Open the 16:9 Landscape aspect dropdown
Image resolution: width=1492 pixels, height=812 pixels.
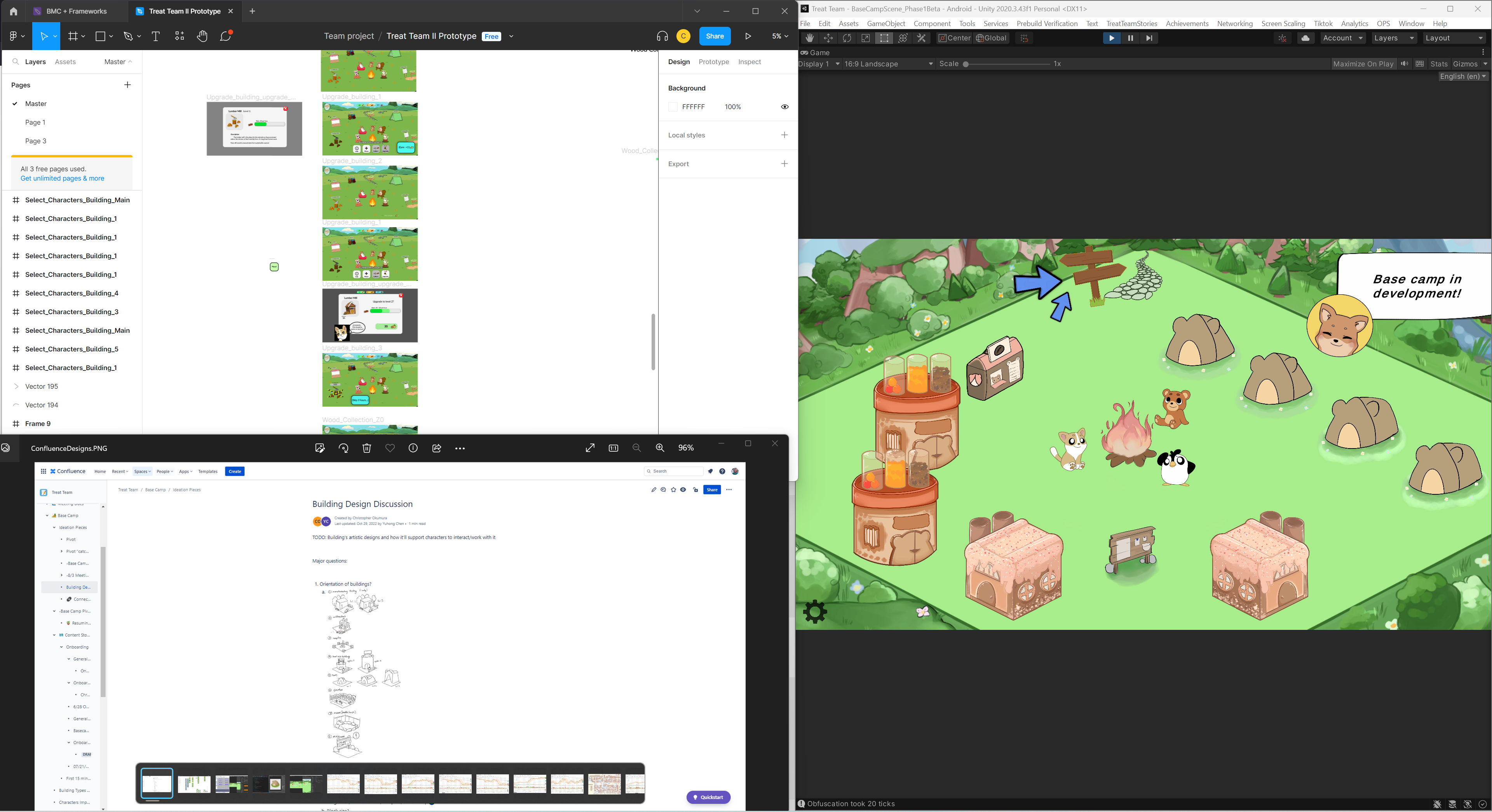889,64
